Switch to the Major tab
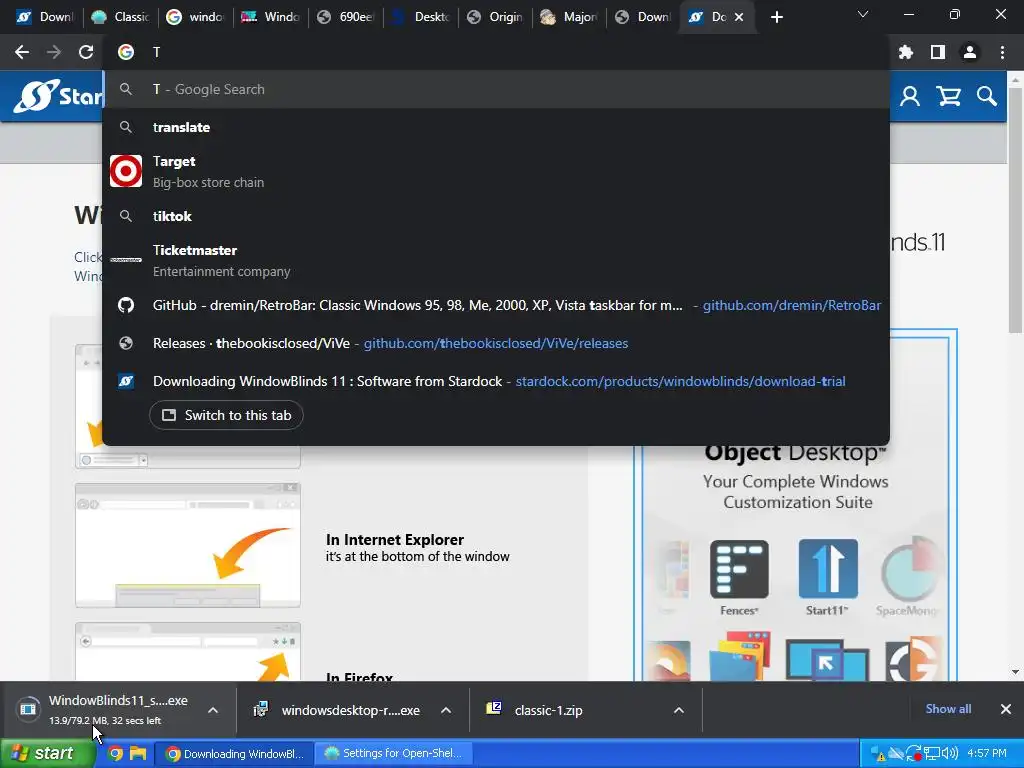This screenshot has height=768, width=1024. coord(569,17)
